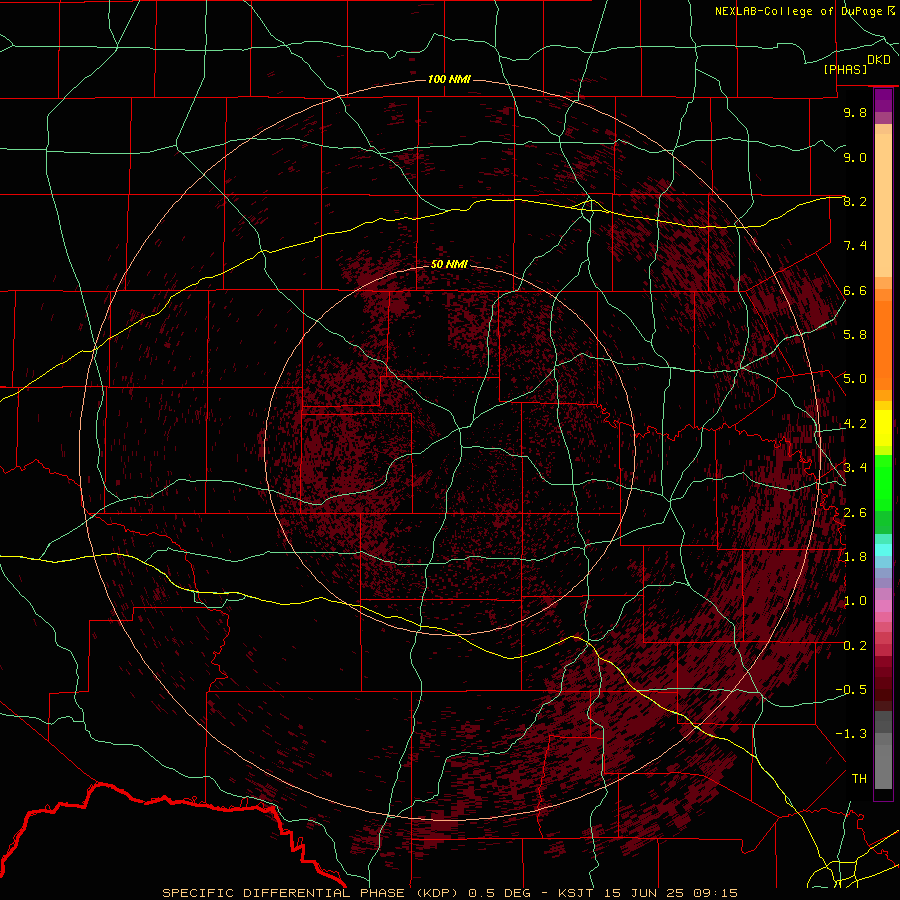Image resolution: width=900 pixels, height=900 pixels.
Task: Click the 9.8 value on the scale
Action: 855,112
